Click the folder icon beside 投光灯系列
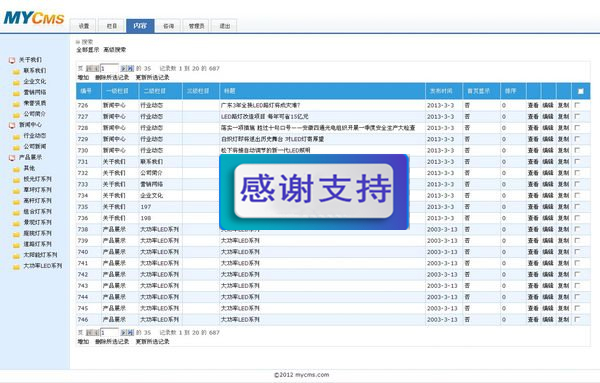Image resolution: width=600 pixels, height=383 pixels. [16, 179]
